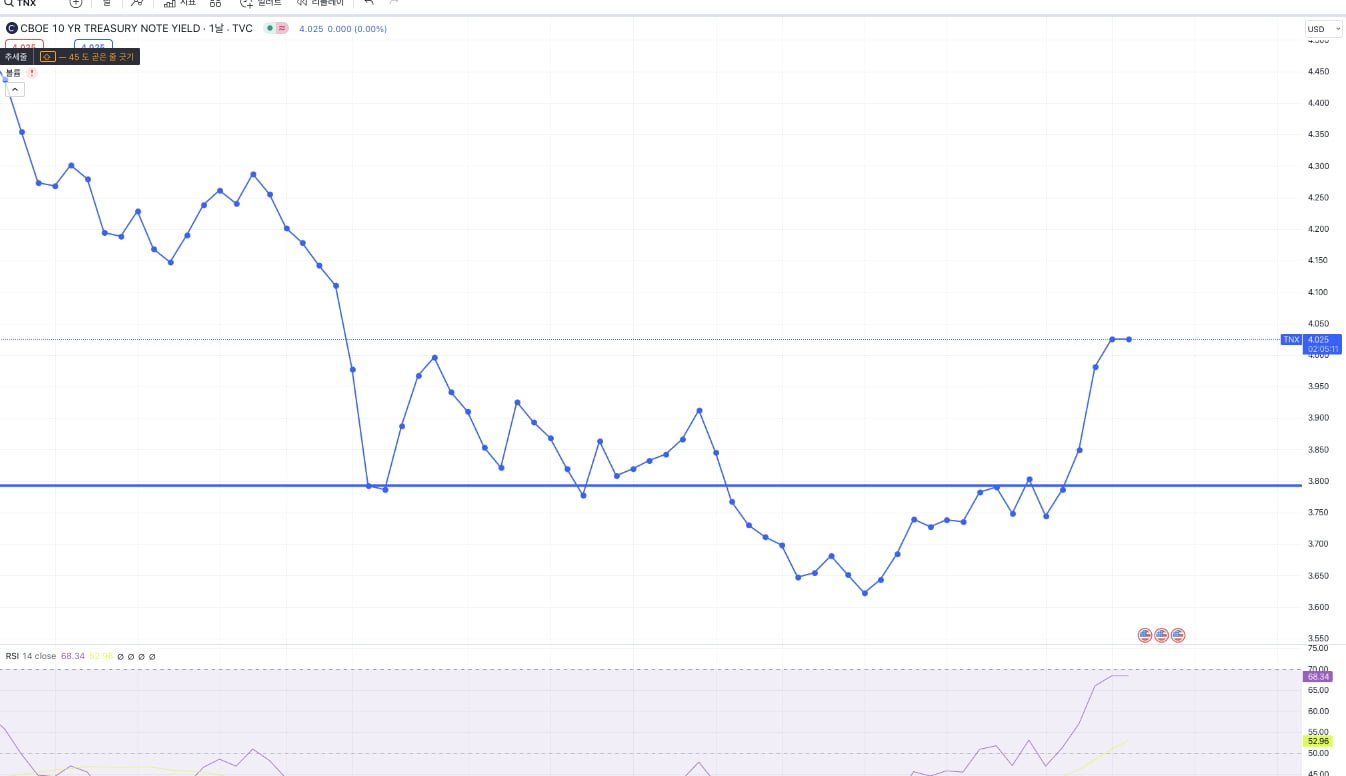Open the indicators (지표) menu
This screenshot has height=776, width=1346.
180,3
